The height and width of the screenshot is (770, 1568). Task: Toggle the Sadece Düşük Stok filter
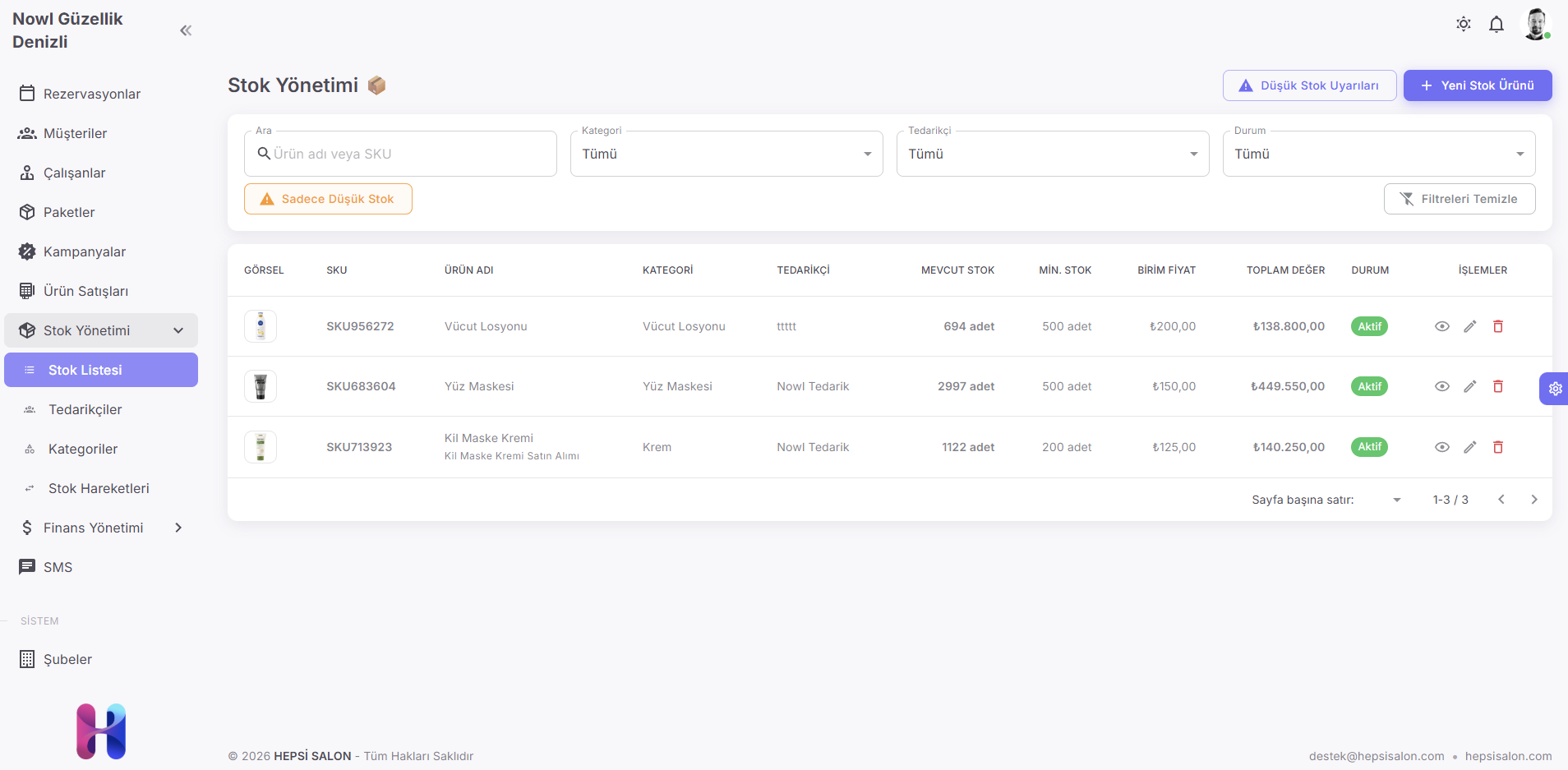click(328, 199)
